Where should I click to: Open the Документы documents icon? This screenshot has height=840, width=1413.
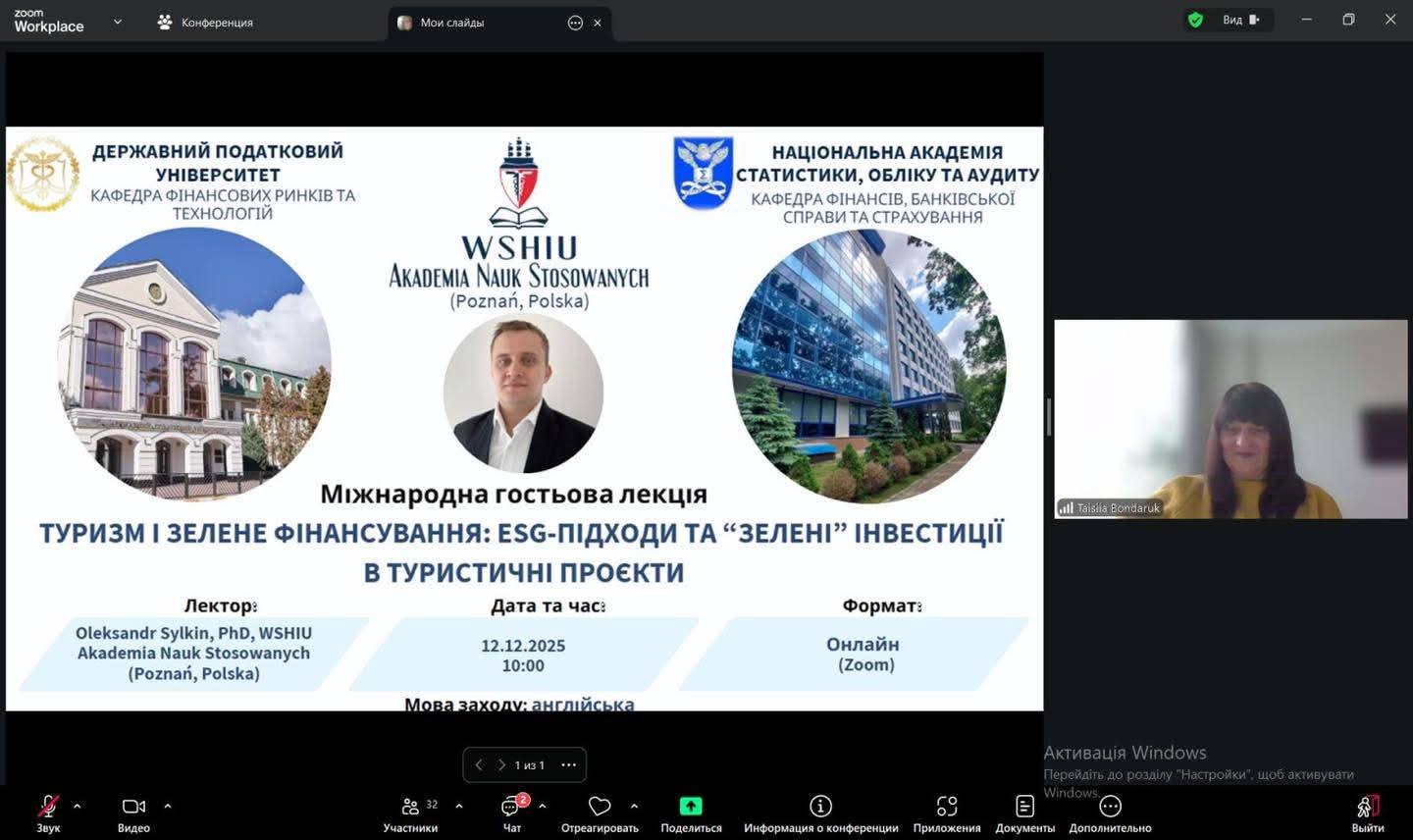click(x=1024, y=807)
